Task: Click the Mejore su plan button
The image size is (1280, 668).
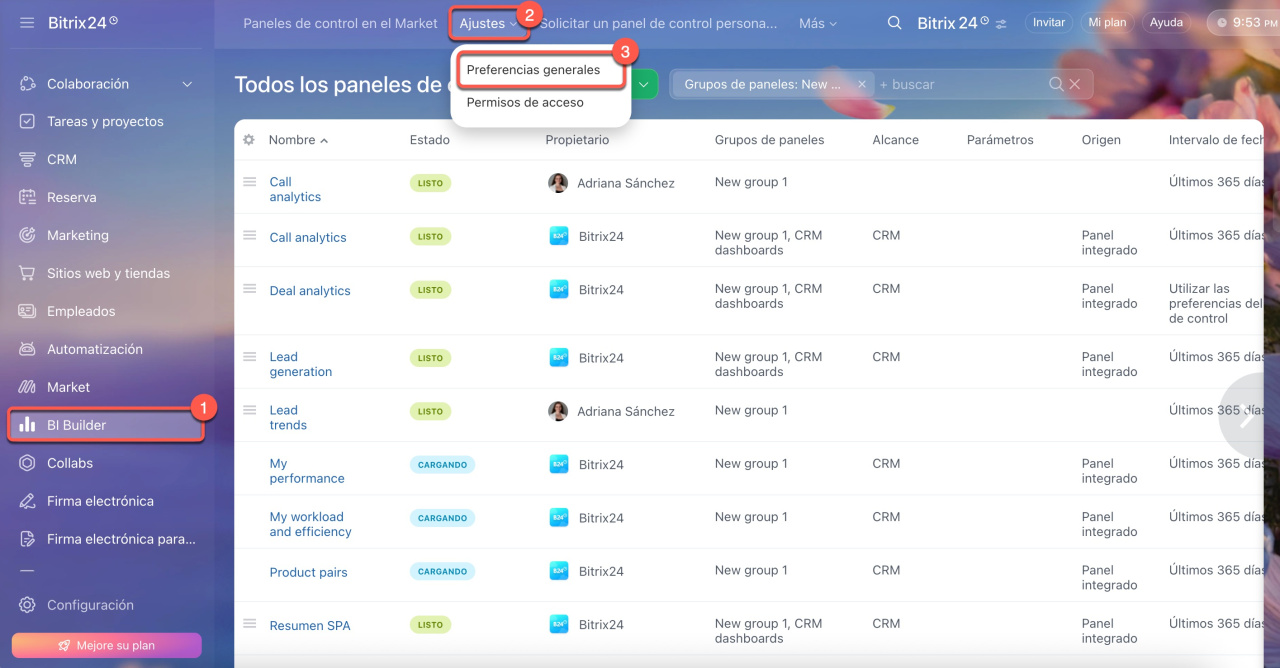Action: pos(106,645)
